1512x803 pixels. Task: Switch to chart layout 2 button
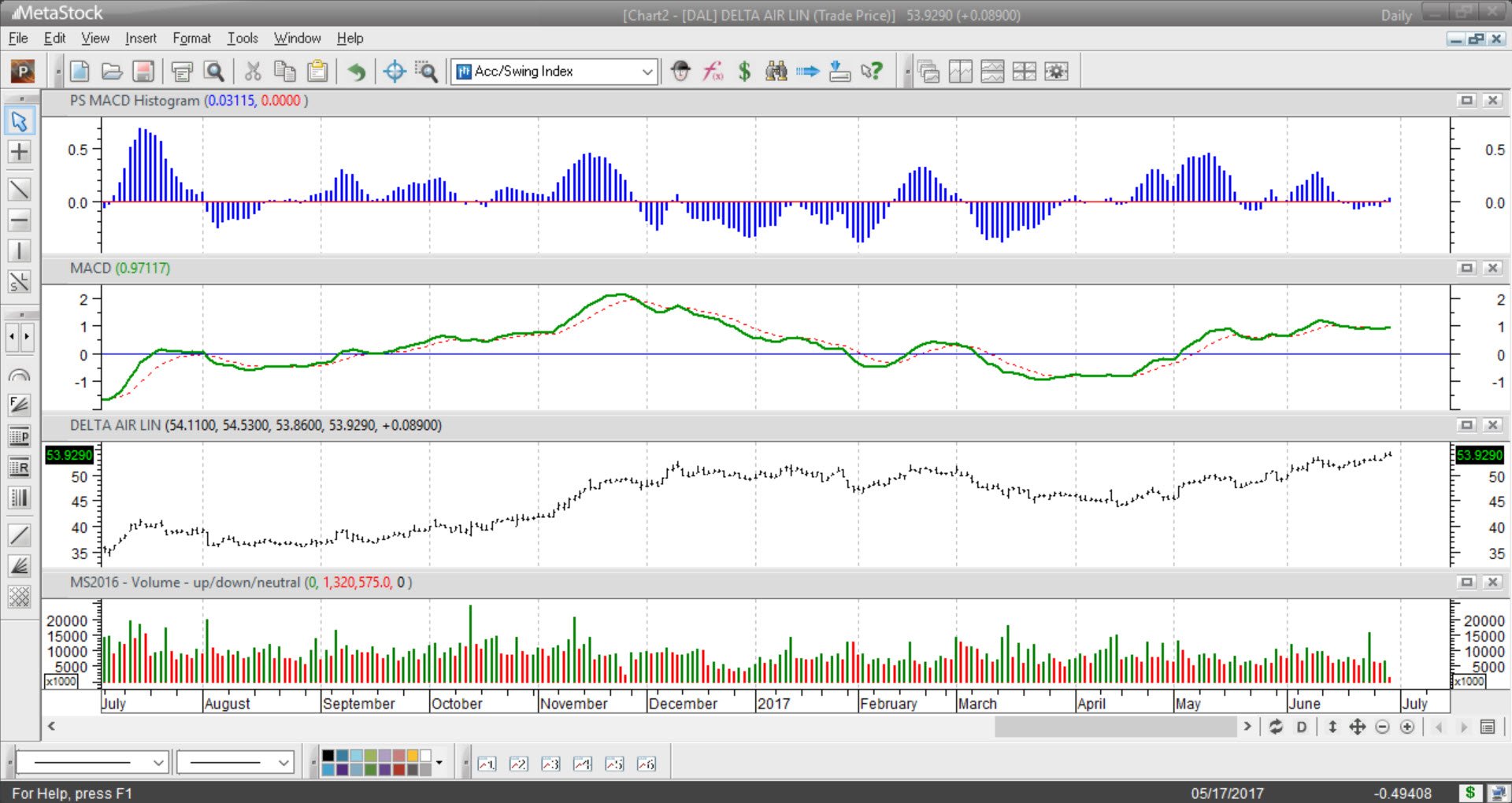[519, 763]
